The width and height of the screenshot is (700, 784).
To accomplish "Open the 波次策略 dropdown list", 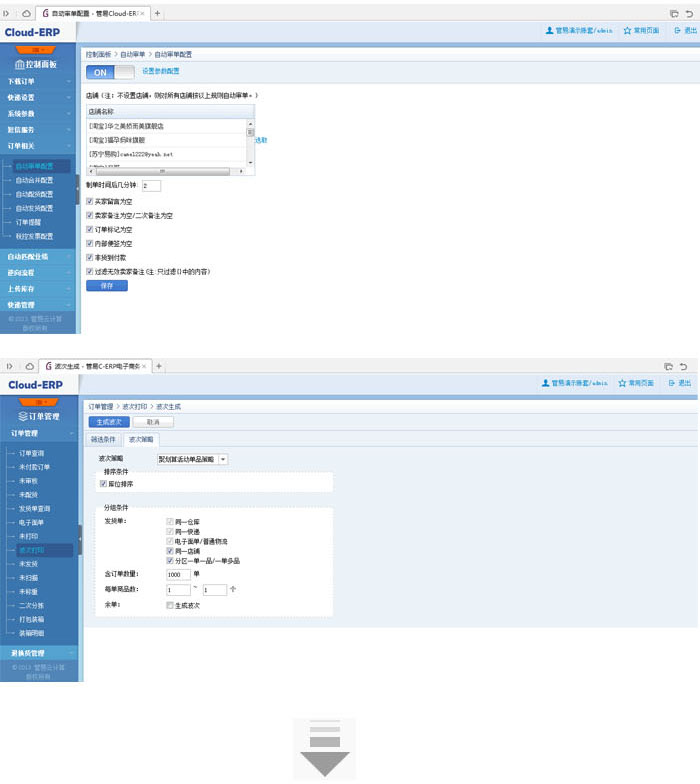I will [x=223, y=459].
